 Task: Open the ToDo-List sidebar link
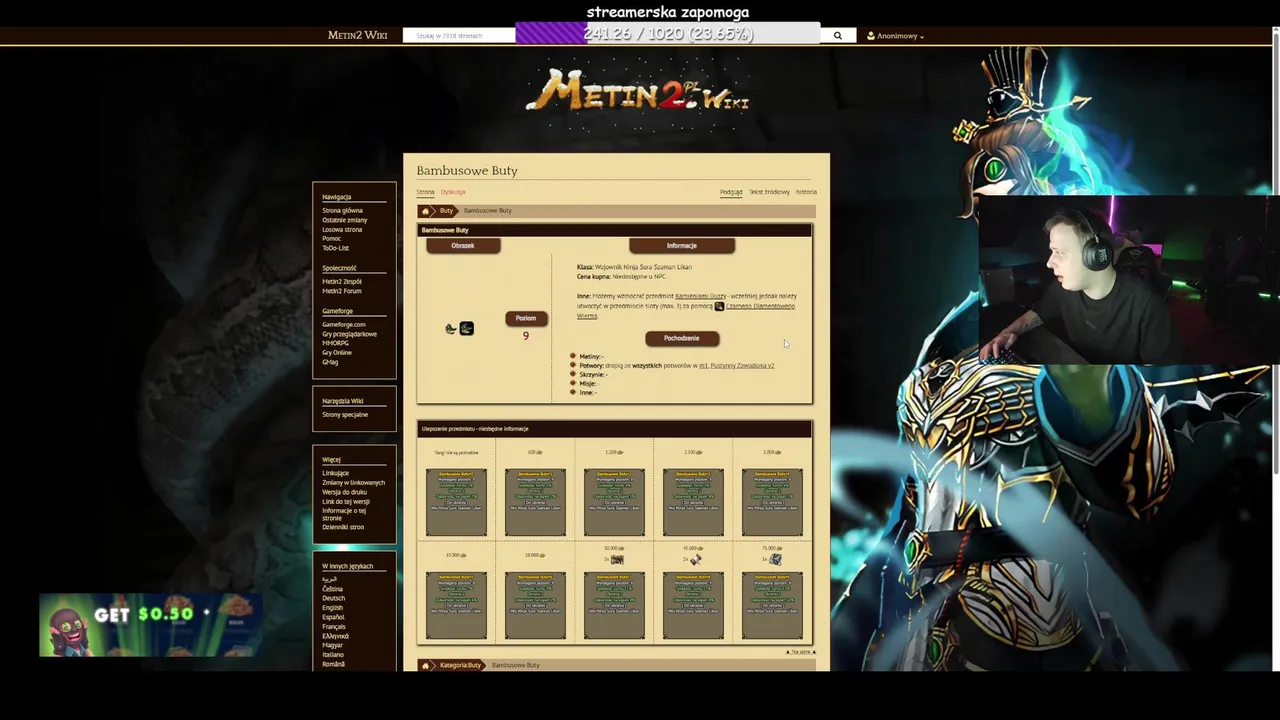pos(335,248)
